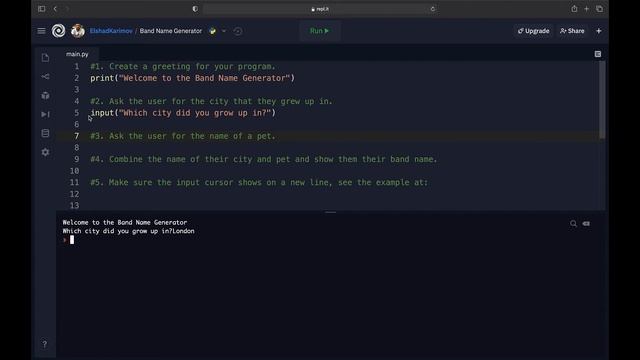This screenshot has width=640, height=360.
Task: Open the user avatar picture
Action: [78, 31]
